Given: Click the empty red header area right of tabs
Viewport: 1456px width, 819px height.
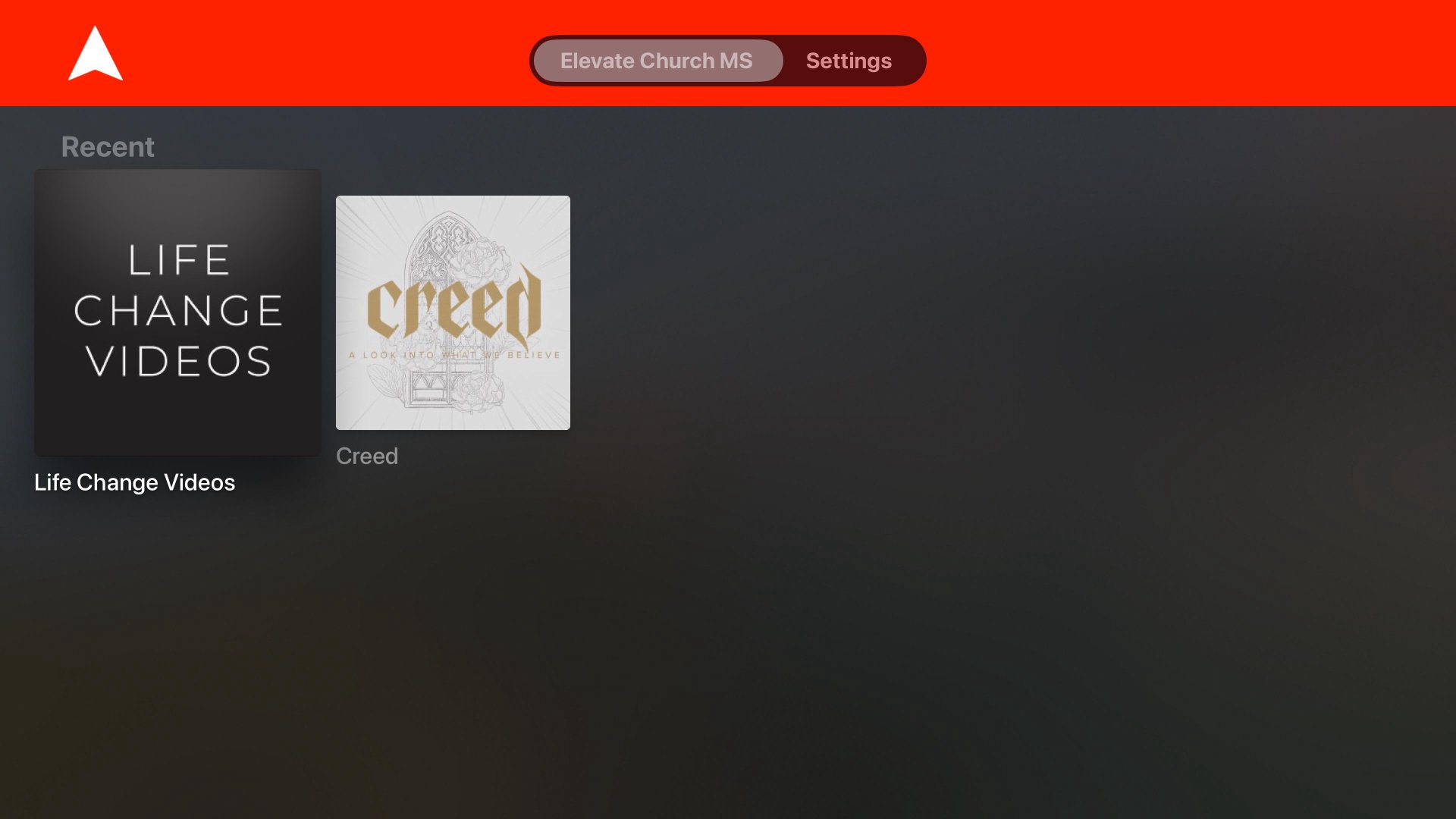Looking at the screenshot, I should pos(1183,53).
